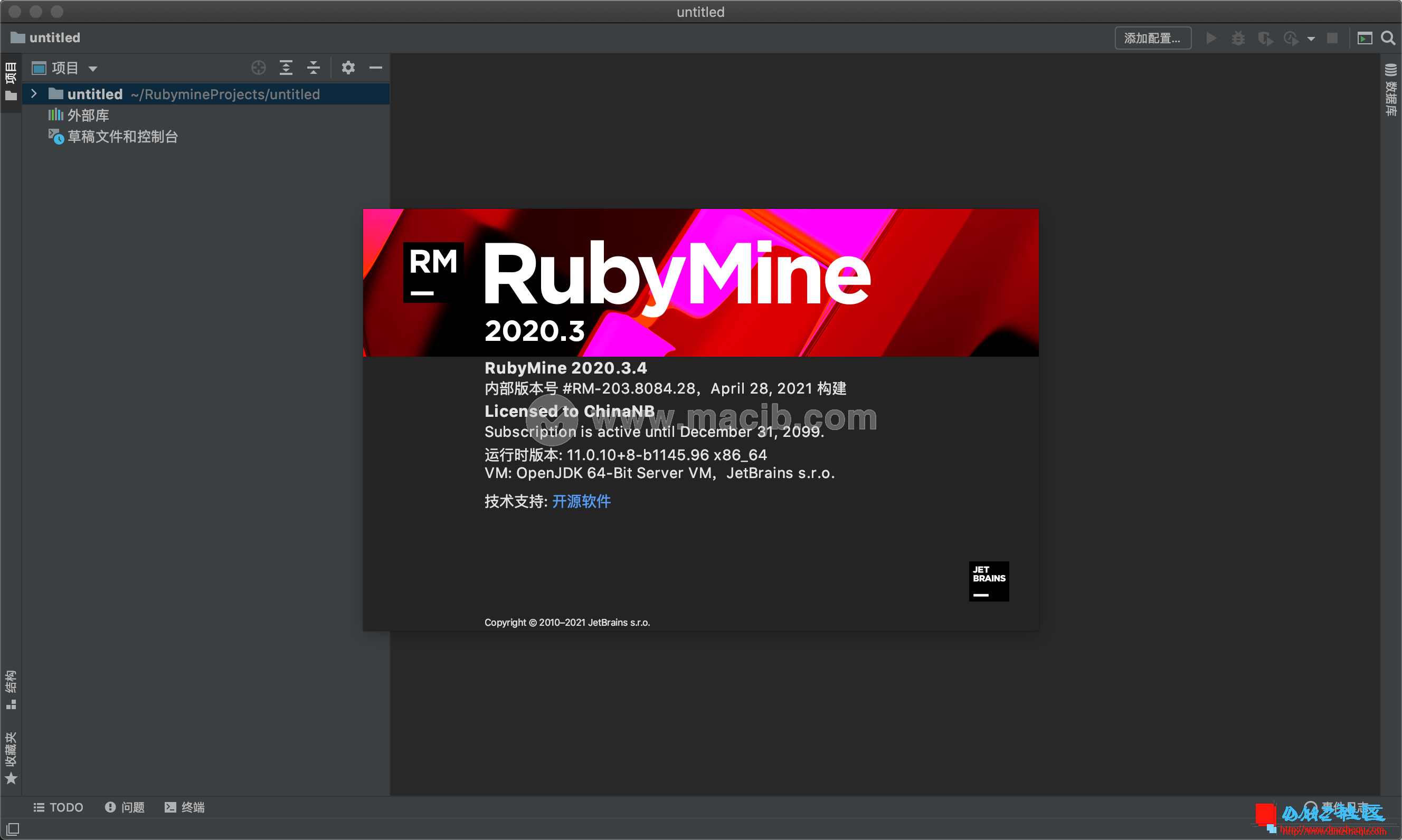The height and width of the screenshot is (840, 1402).
Task: Click the VM: OpenJDK 64-Bit Server text
Action: (660, 473)
